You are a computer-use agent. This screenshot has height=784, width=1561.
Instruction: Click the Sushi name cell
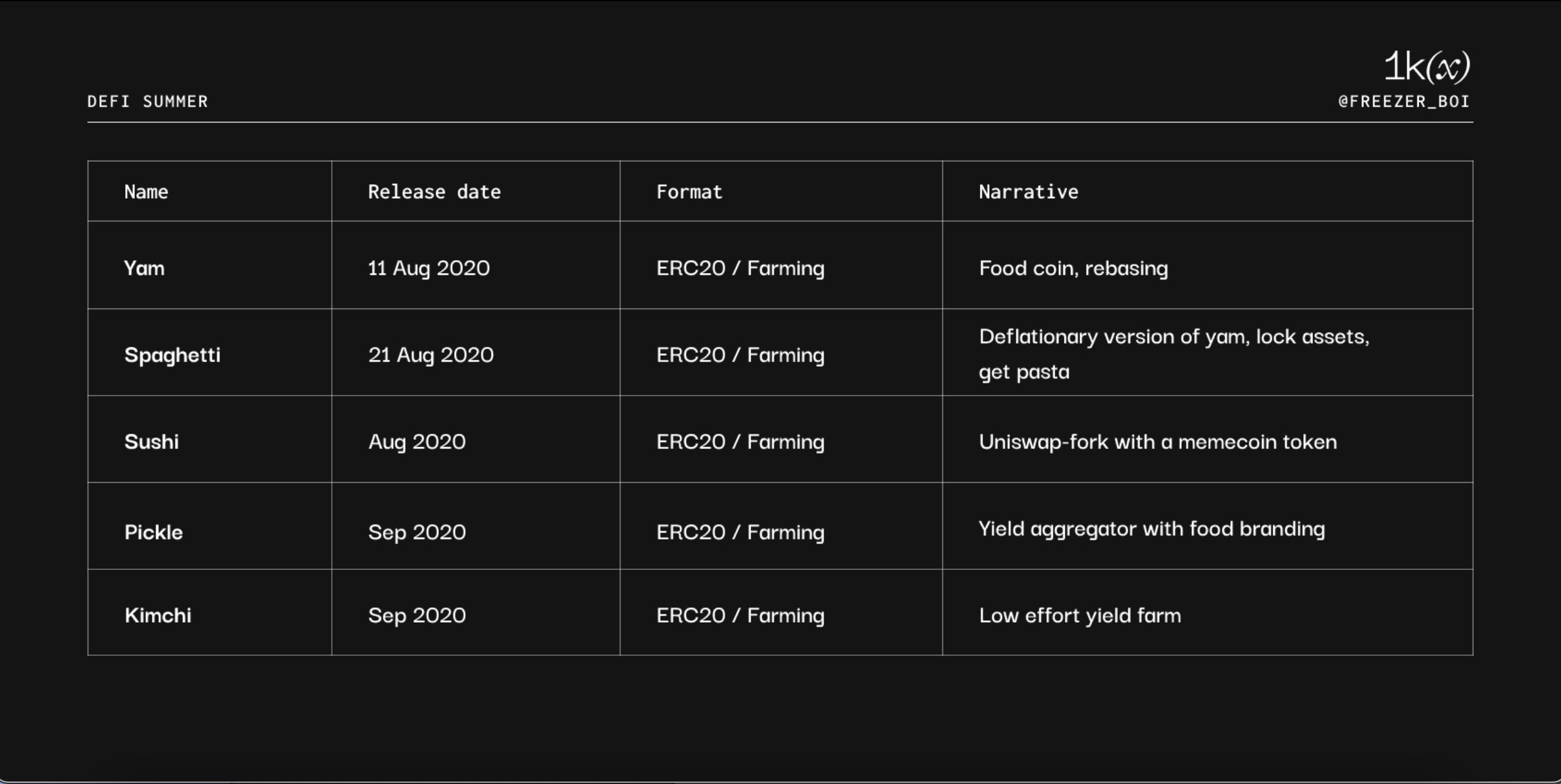click(x=152, y=442)
